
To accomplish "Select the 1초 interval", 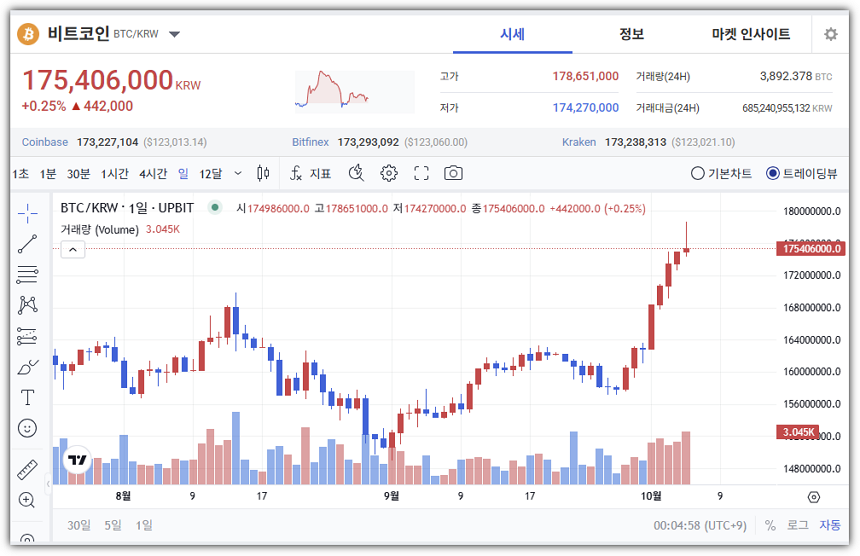I will 20,174.
